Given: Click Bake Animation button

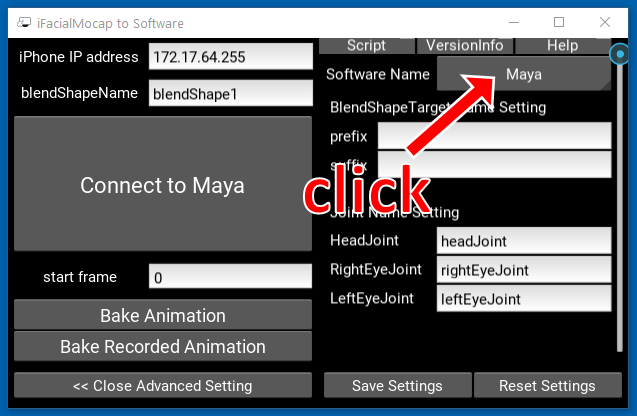Looking at the screenshot, I should 163,315.
